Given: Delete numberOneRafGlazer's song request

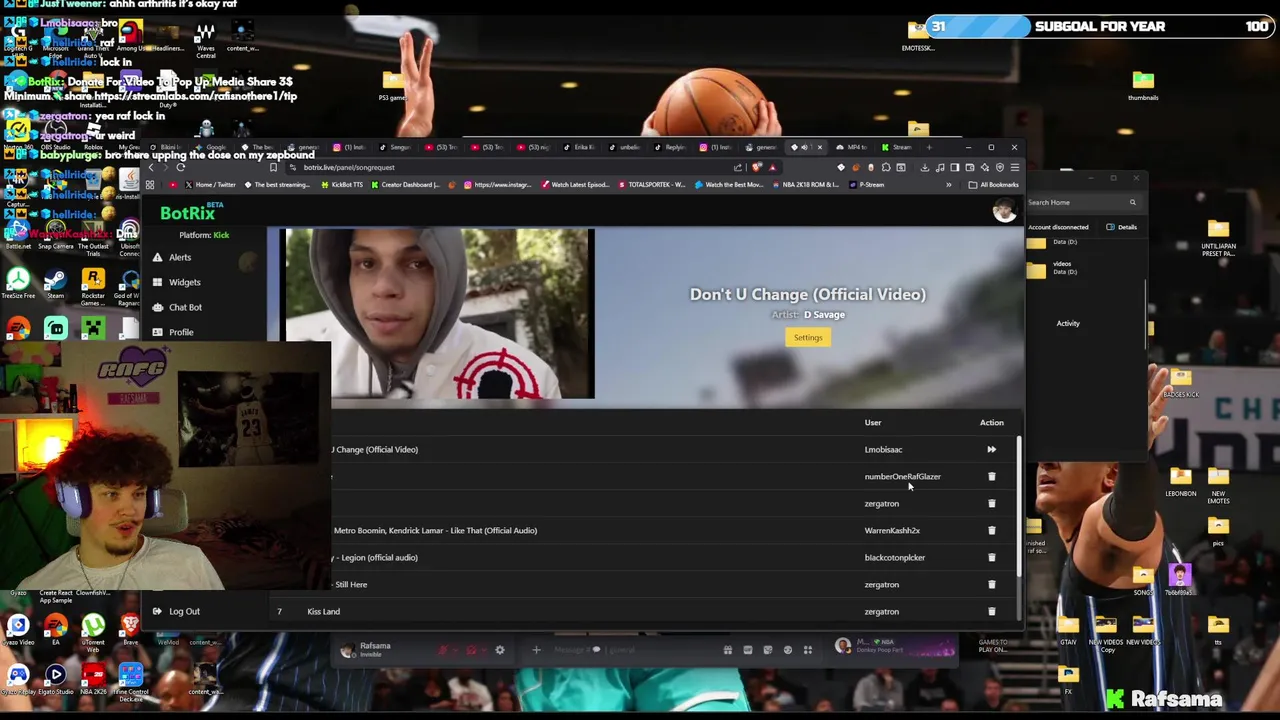Looking at the screenshot, I should [991, 476].
